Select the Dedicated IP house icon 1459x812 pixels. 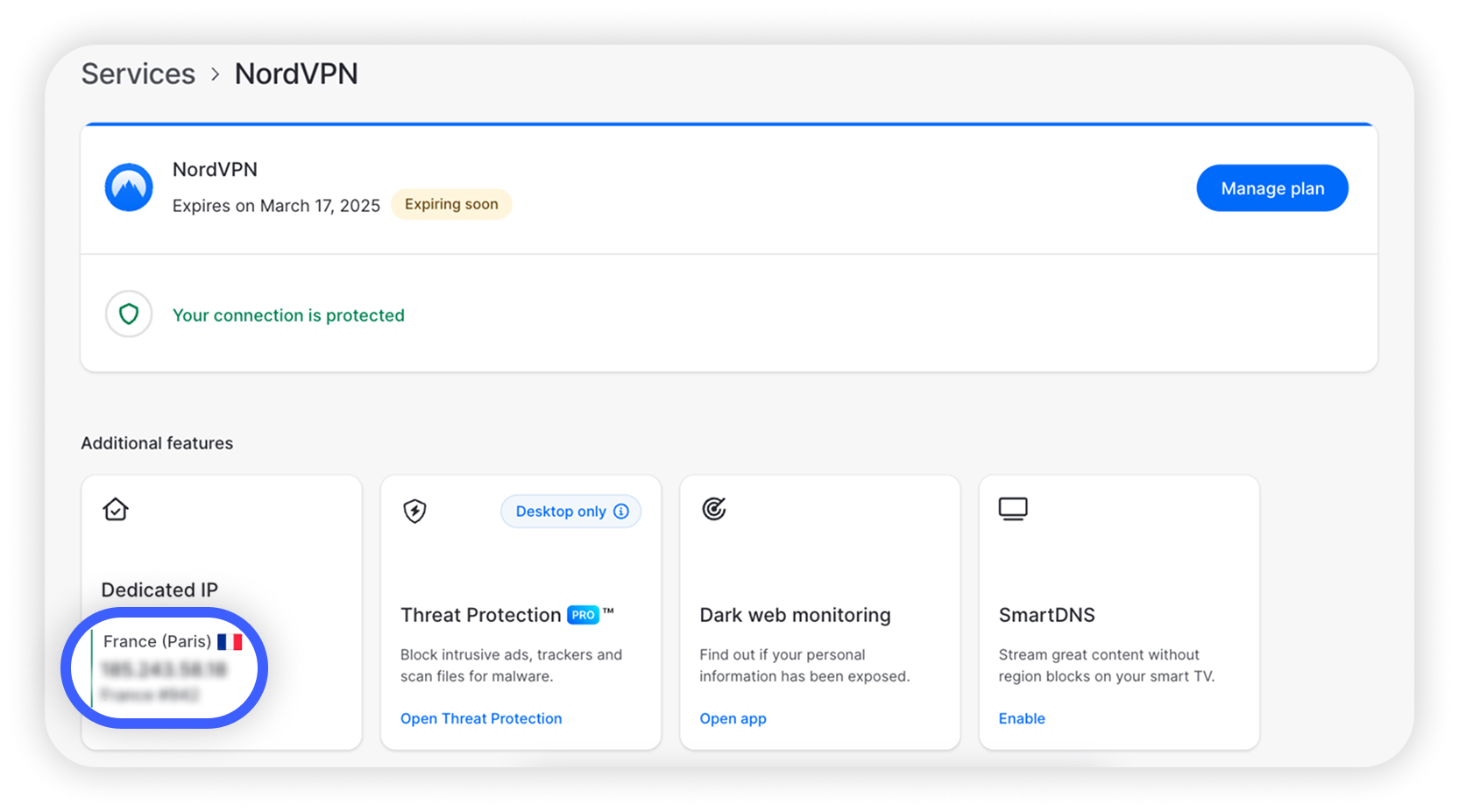pos(115,509)
